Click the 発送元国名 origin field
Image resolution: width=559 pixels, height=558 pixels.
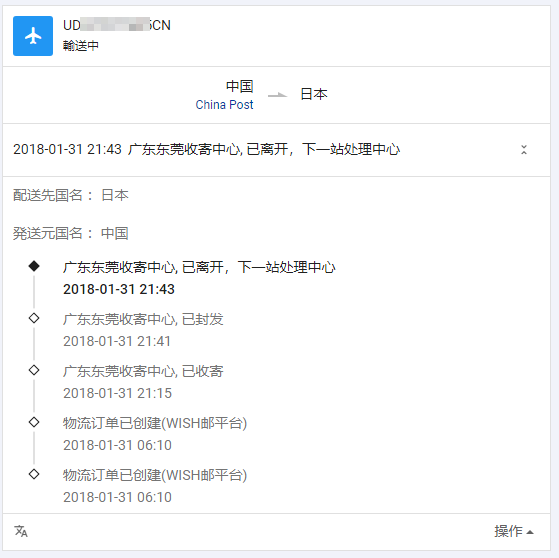pos(71,234)
